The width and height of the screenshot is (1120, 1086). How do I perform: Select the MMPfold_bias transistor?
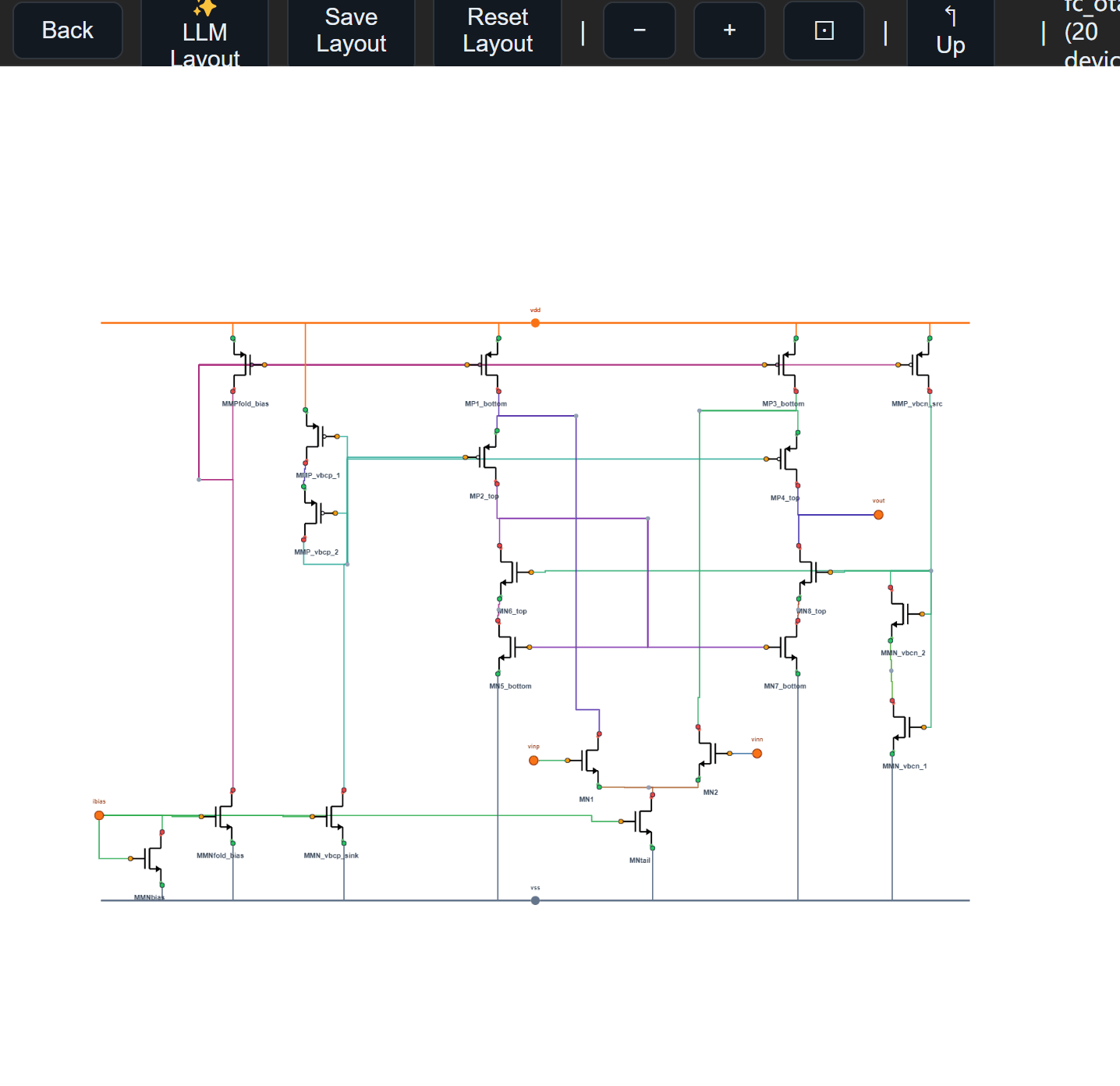click(x=244, y=364)
